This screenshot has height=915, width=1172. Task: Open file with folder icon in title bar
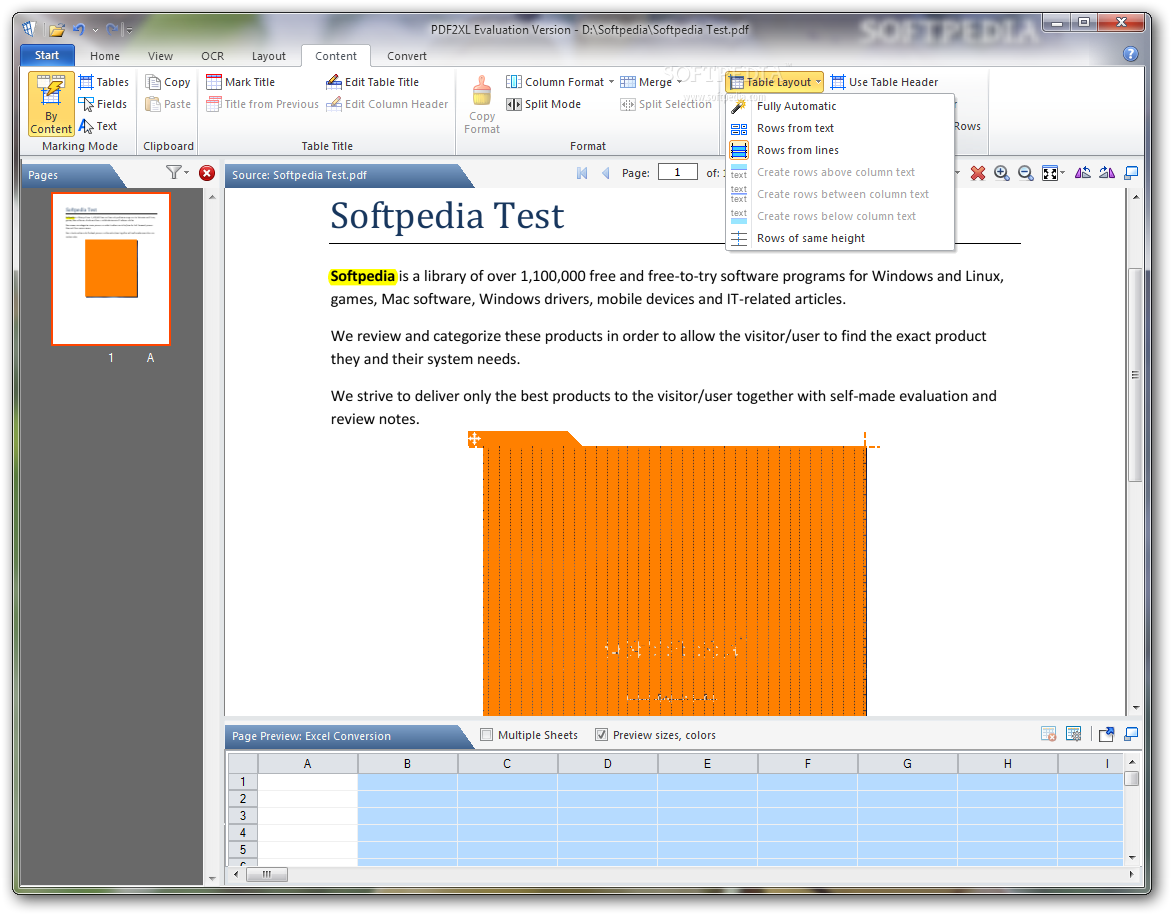56,30
